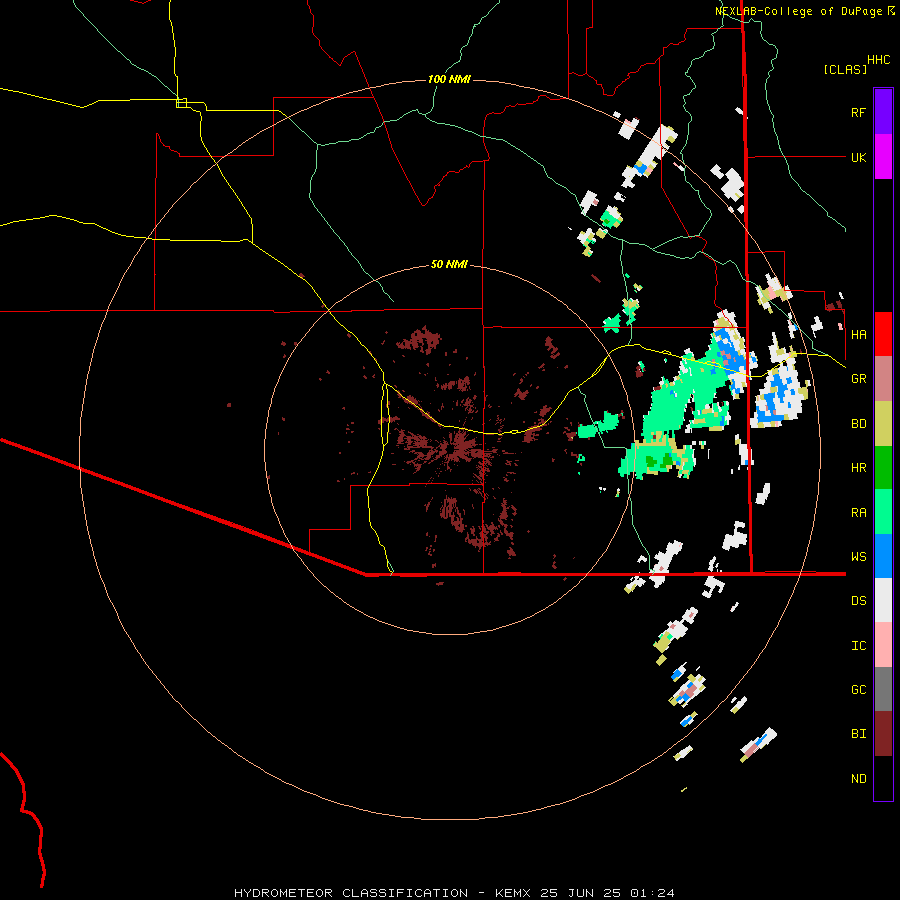Click the RF purple legend color swatch
This screenshot has height=900, width=900.
pos(883,112)
